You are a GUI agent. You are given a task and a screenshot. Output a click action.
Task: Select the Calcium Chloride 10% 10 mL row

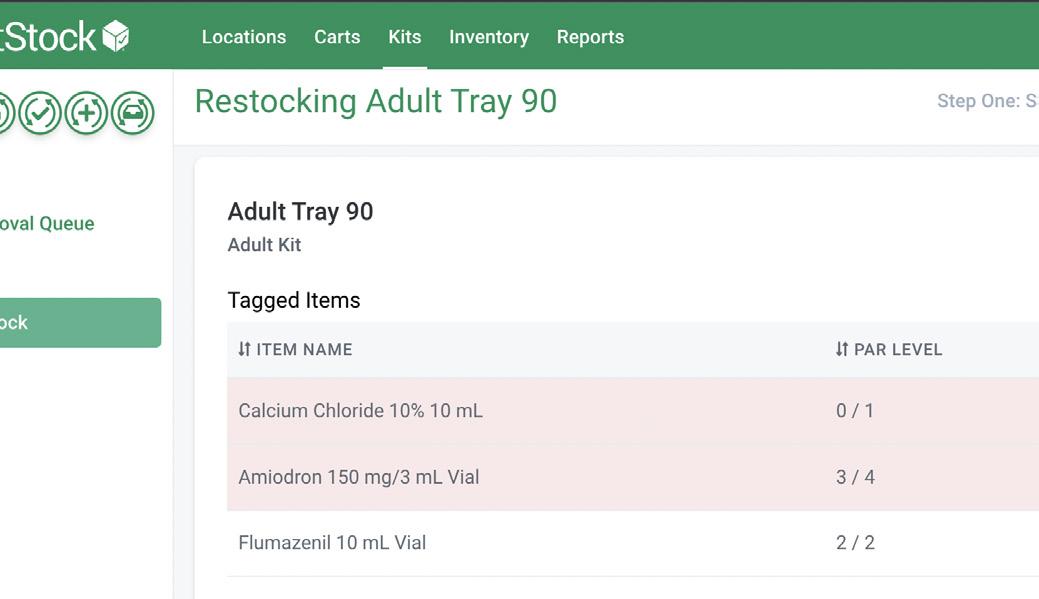(360, 411)
